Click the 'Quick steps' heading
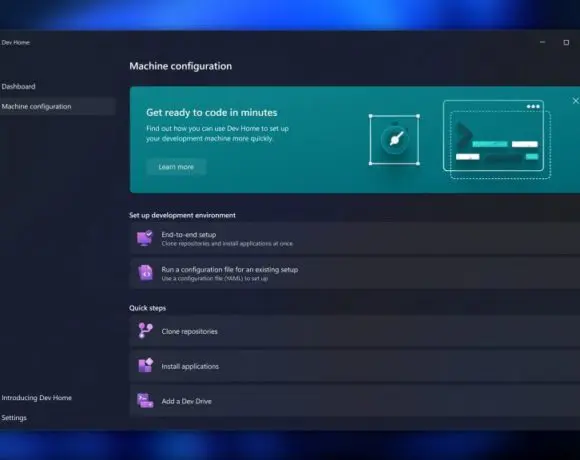Image resolution: width=580 pixels, height=460 pixels. tap(148, 308)
